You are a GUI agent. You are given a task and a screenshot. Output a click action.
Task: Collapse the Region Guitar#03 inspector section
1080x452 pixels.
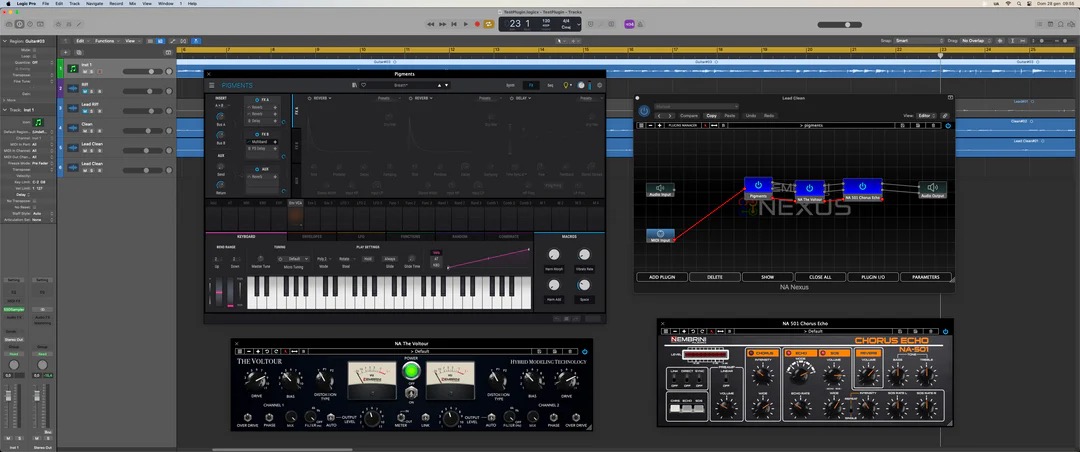click(x=4, y=41)
